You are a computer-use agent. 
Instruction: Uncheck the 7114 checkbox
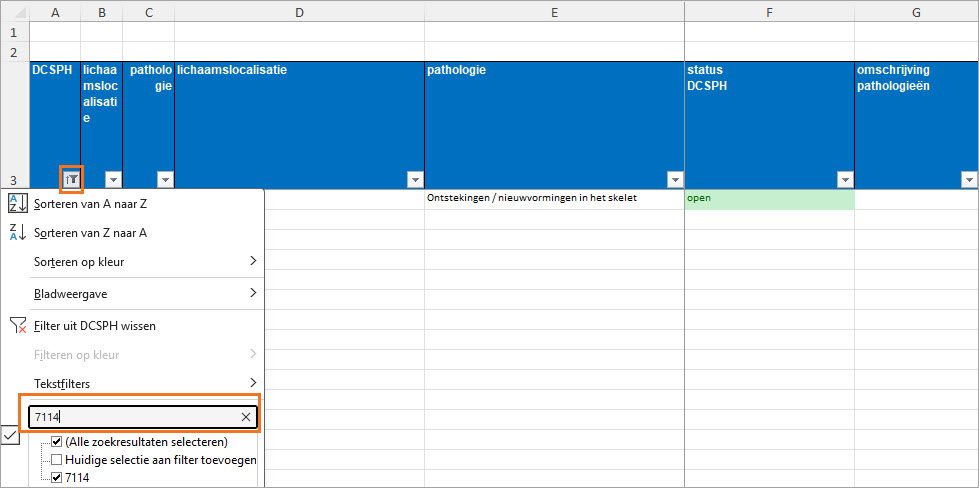57,478
